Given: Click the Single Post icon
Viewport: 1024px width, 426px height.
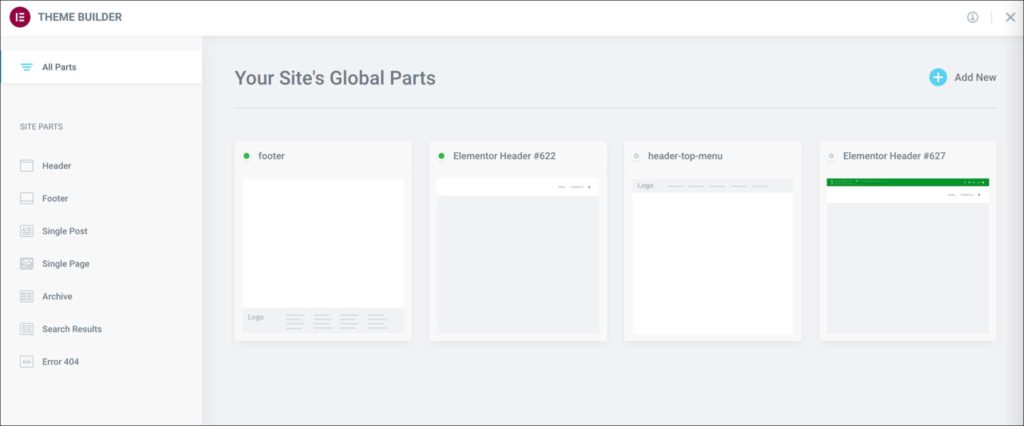Looking at the screenshot, I should coord(27,231).
